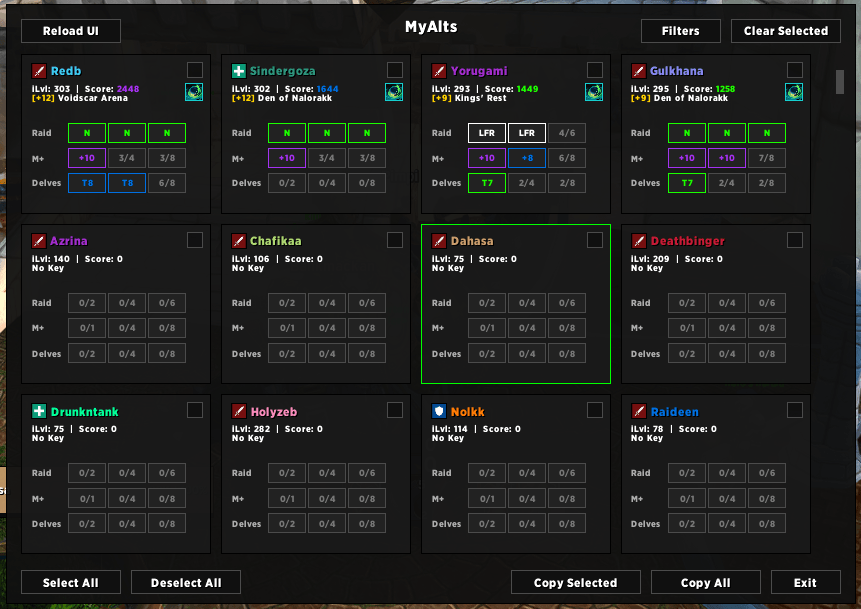Click Deselect All button
Viewport: 861px width, 609px height.
(186, 583)
